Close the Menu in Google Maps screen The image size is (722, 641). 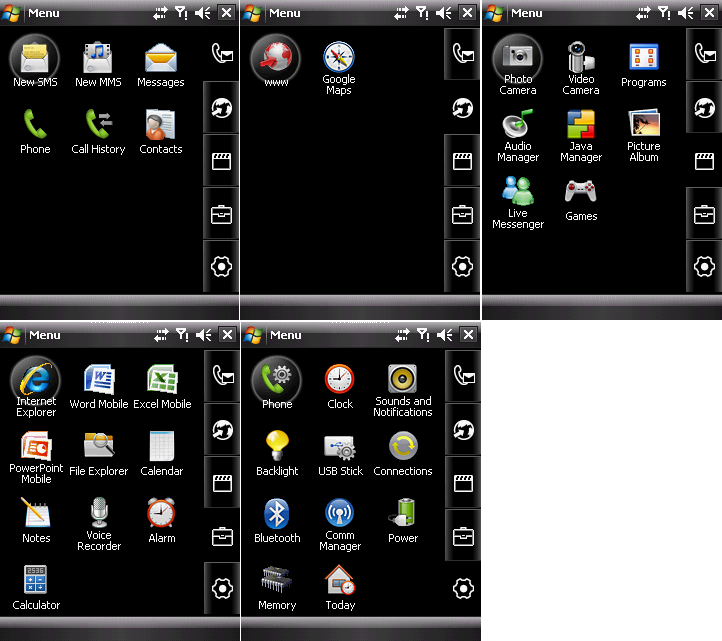(x=467, y=12)
